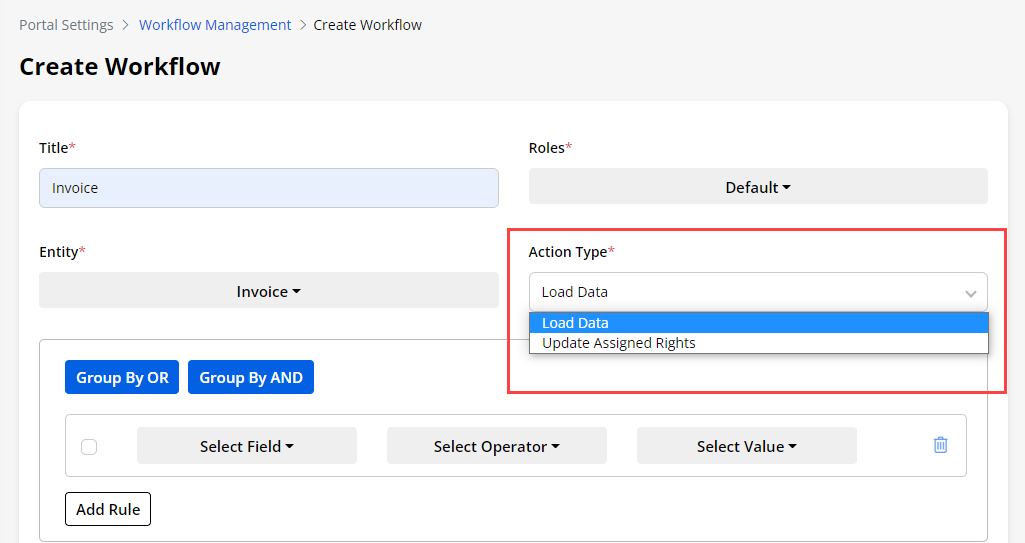Image resolution: width=1025 pixels, height=543 pixels.
Task: Click Create Workflow breadcrumb item
Action: point(367,25)
